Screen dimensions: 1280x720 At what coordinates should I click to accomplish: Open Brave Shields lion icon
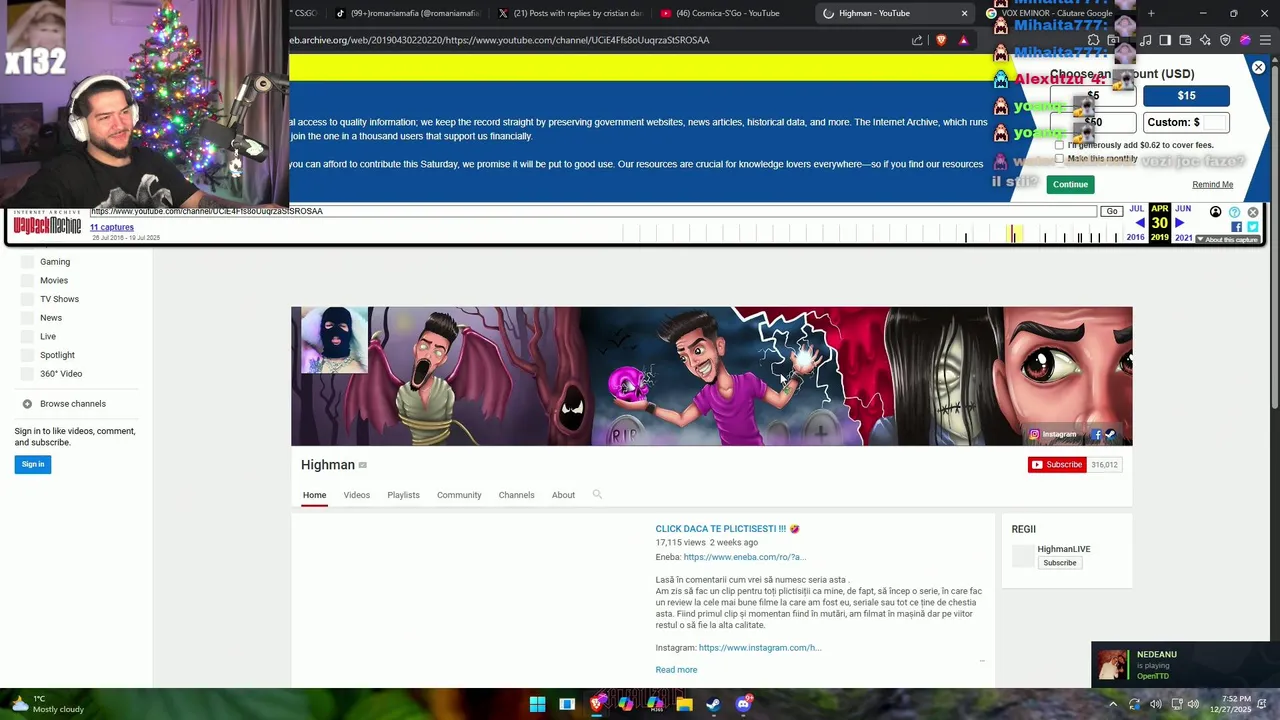click(941, 40)
